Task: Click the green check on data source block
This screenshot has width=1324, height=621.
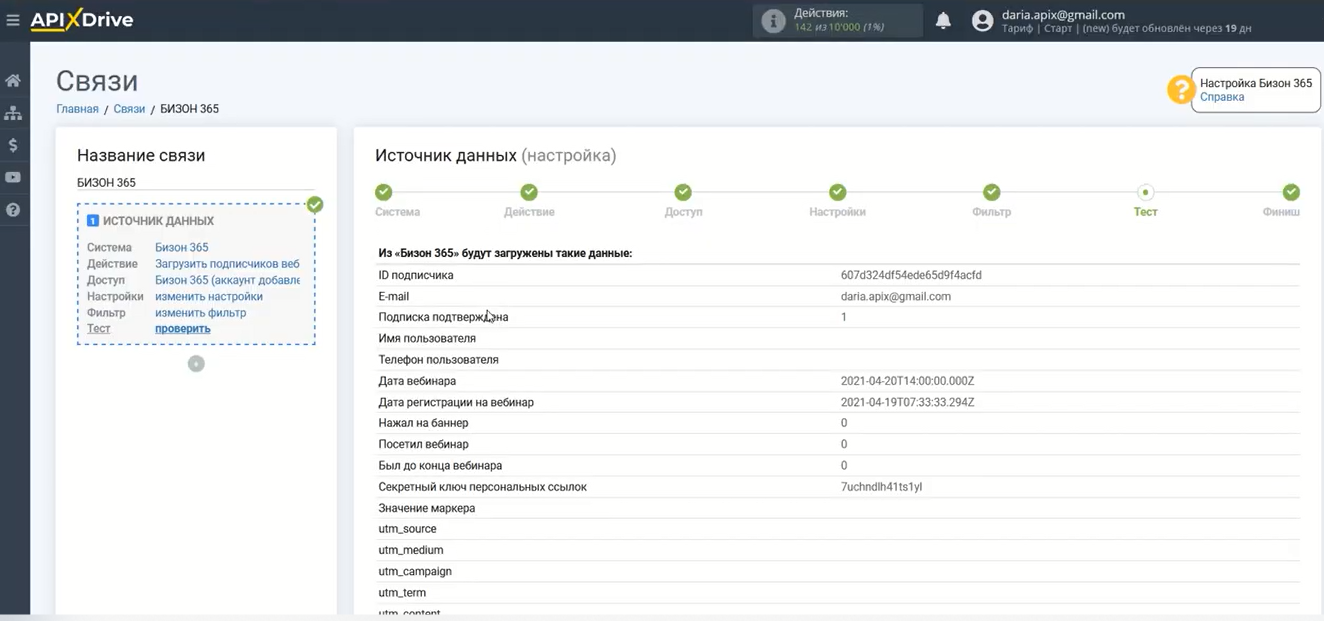Action: click(x=315, y=204)
